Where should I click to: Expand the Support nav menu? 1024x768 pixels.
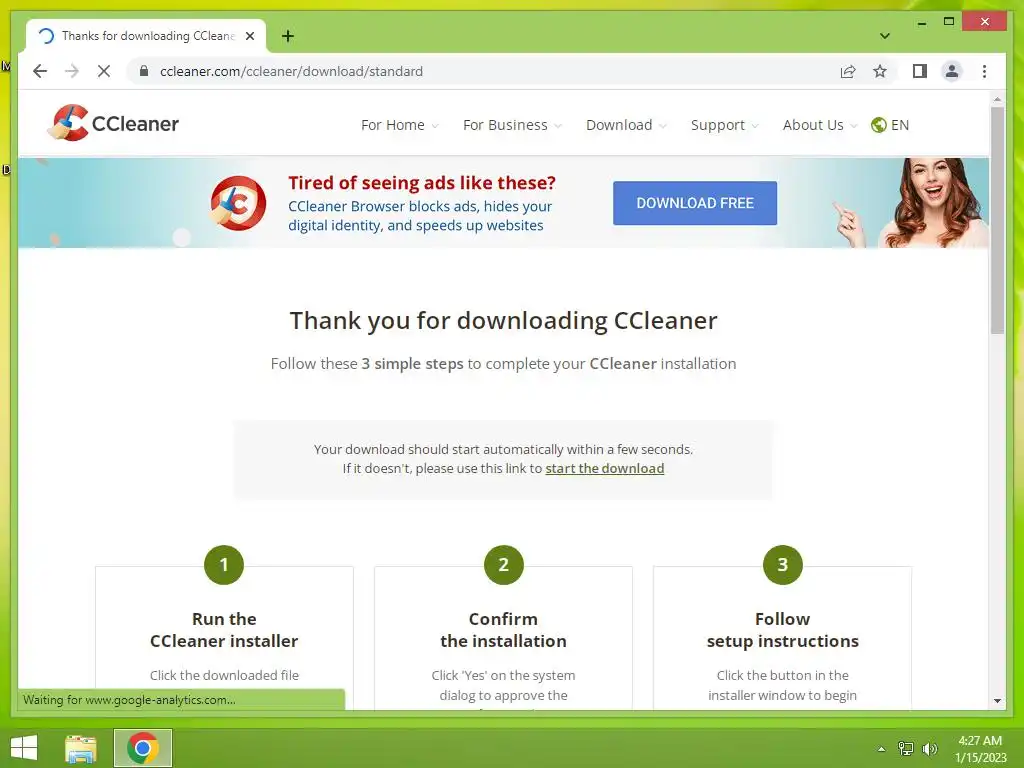click(725, 125)
